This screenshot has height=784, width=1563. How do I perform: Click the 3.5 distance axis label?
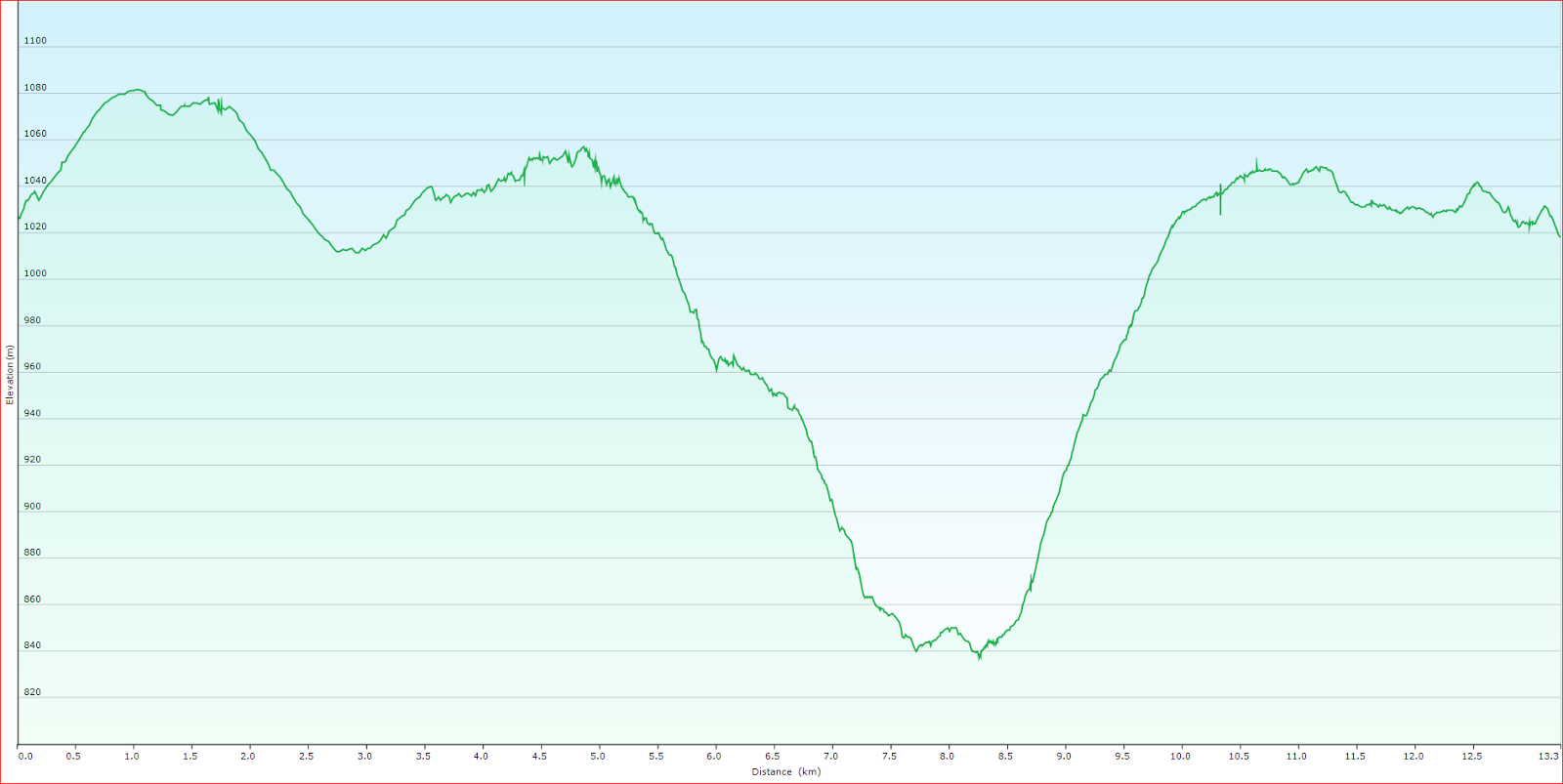[423, 757]
